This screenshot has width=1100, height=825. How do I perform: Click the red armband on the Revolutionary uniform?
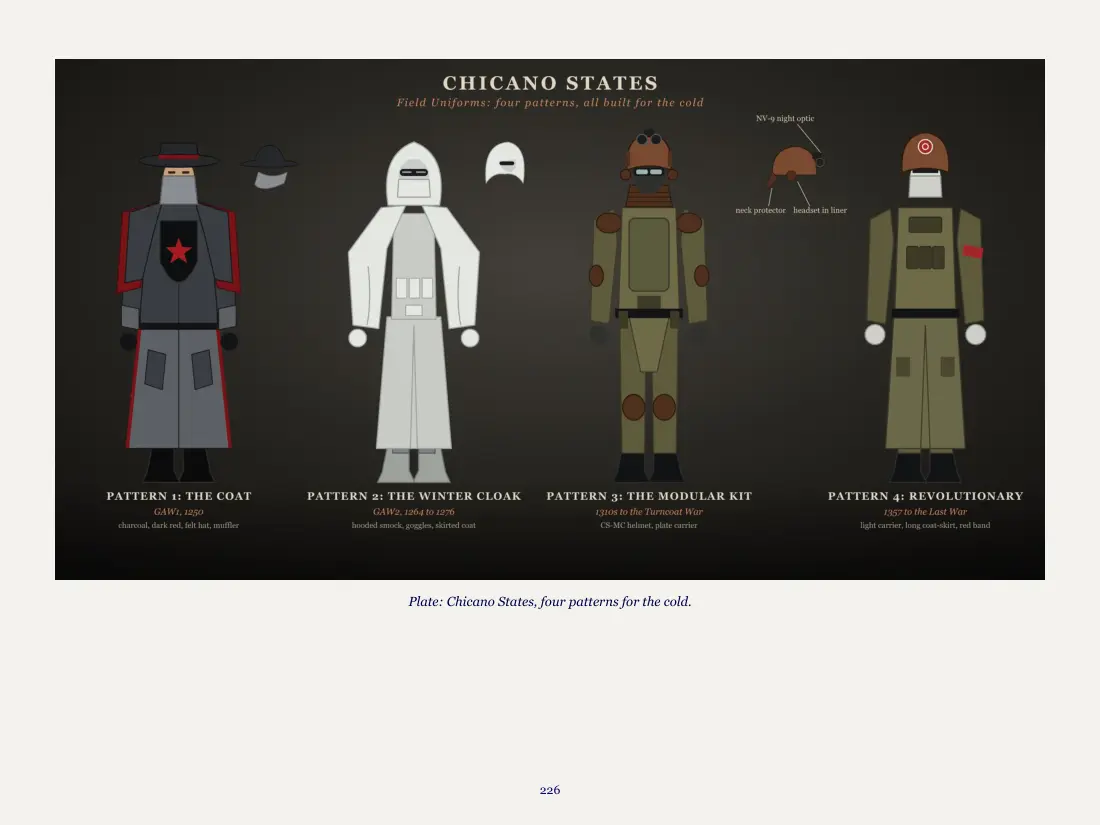point(972,252)
